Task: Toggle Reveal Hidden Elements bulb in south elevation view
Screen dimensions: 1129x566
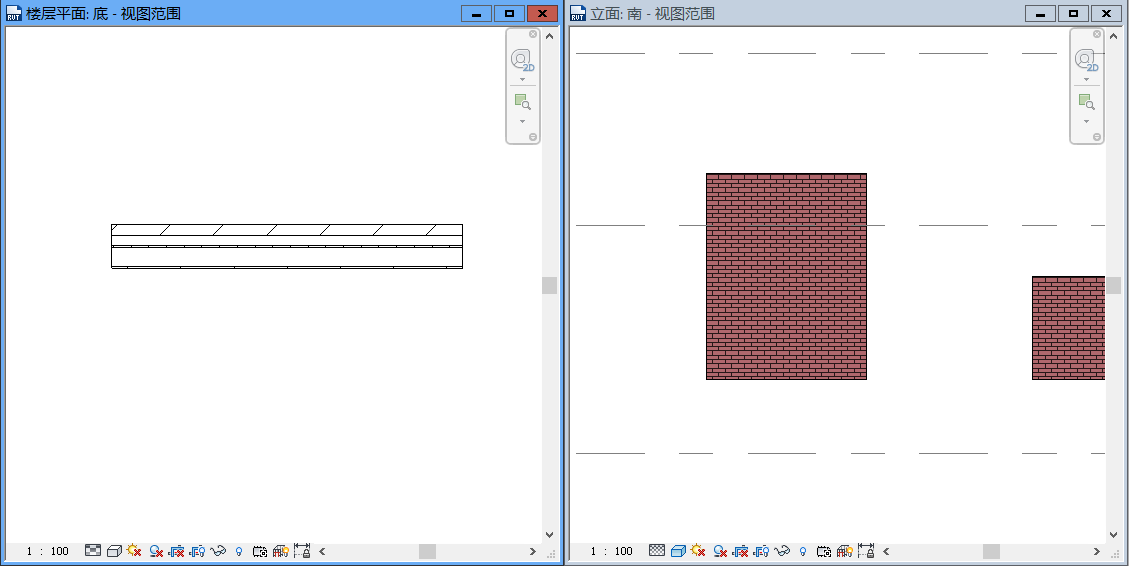Action: coord(803,552)
